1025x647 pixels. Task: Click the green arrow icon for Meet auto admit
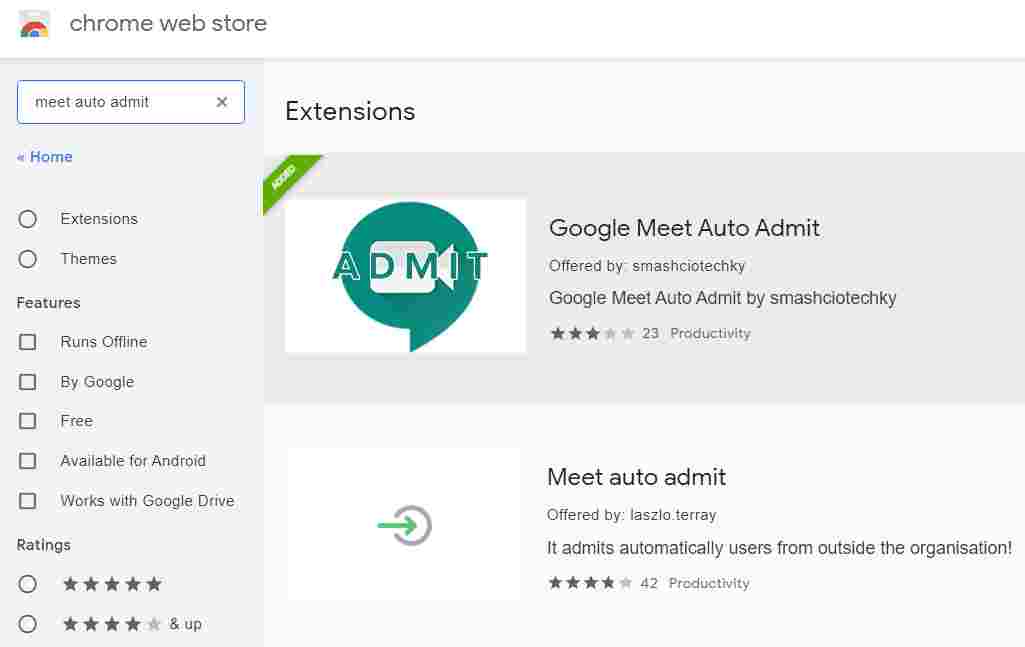tap(404, 524)
